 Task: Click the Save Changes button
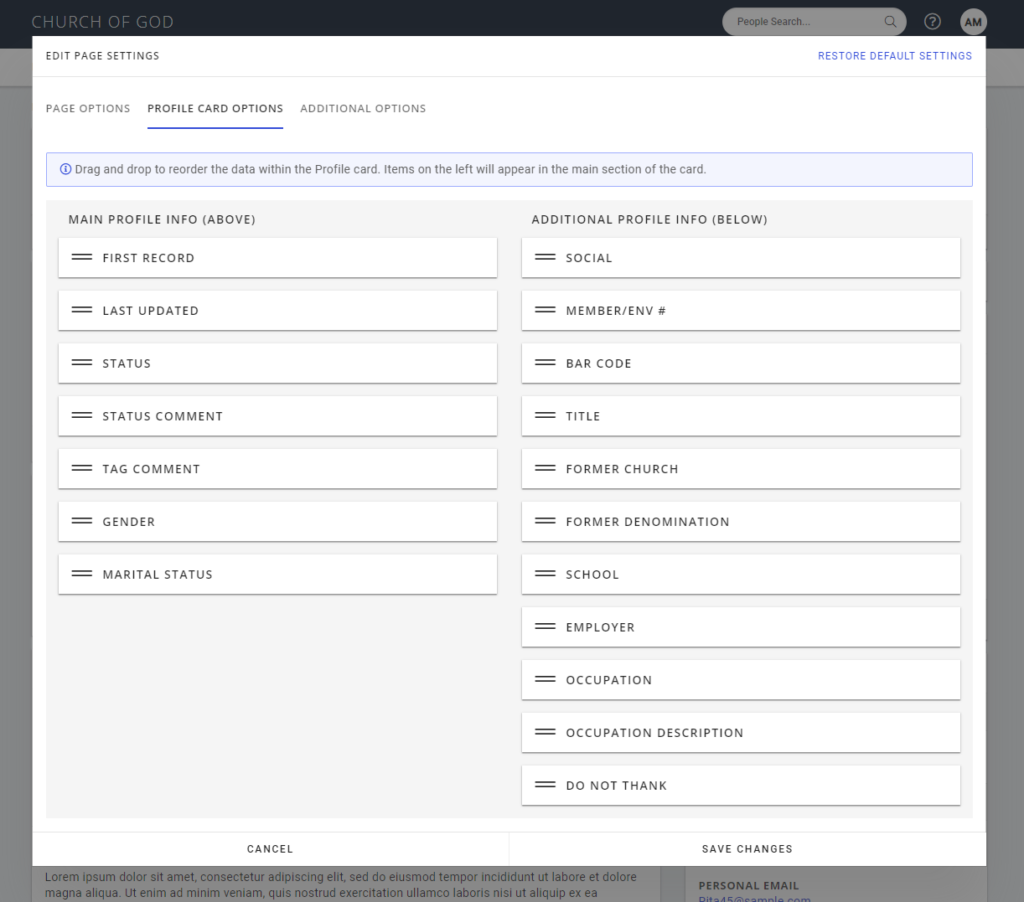tap(747, 849)
